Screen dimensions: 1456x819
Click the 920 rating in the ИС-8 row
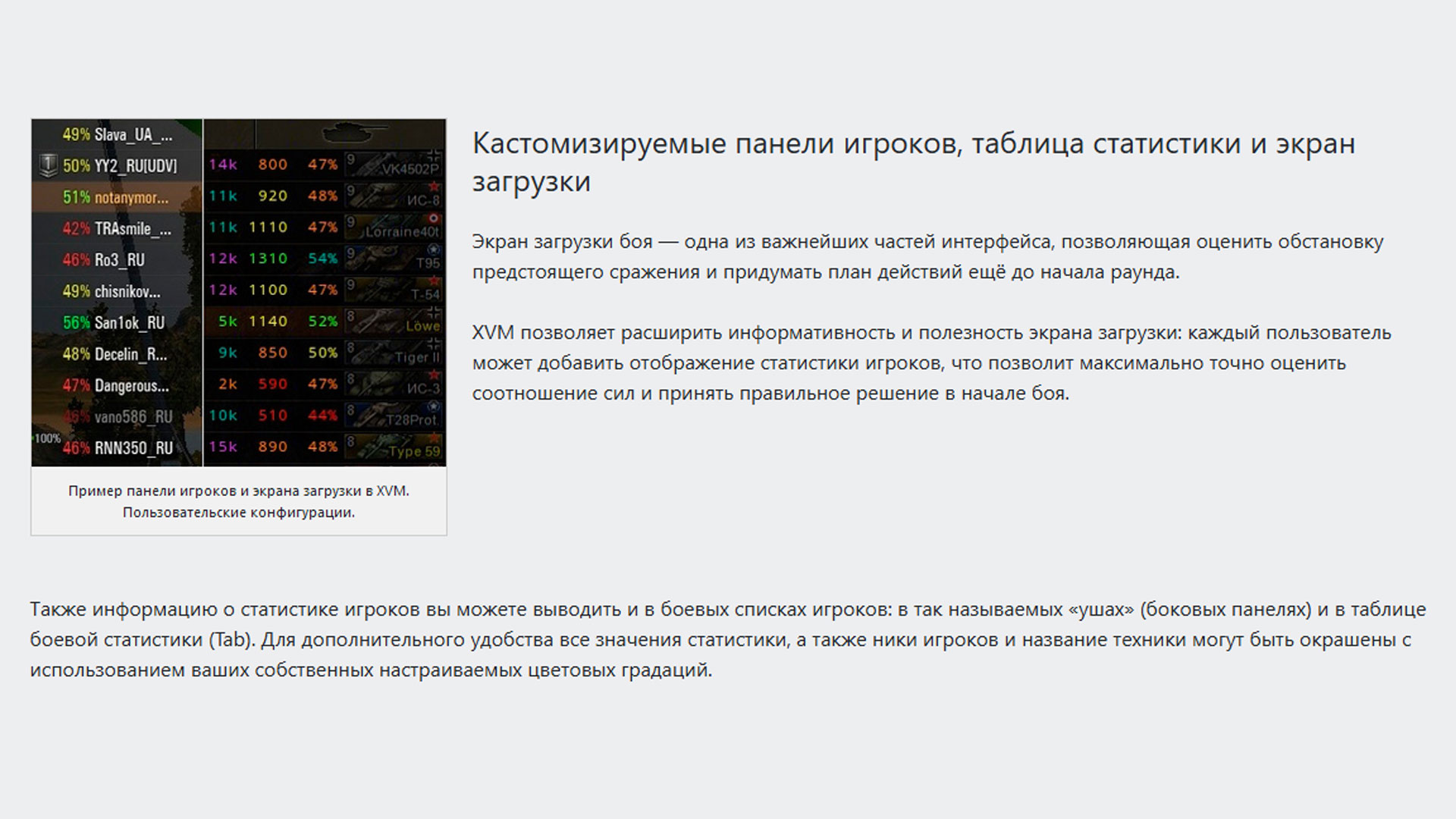coord(273,196)
